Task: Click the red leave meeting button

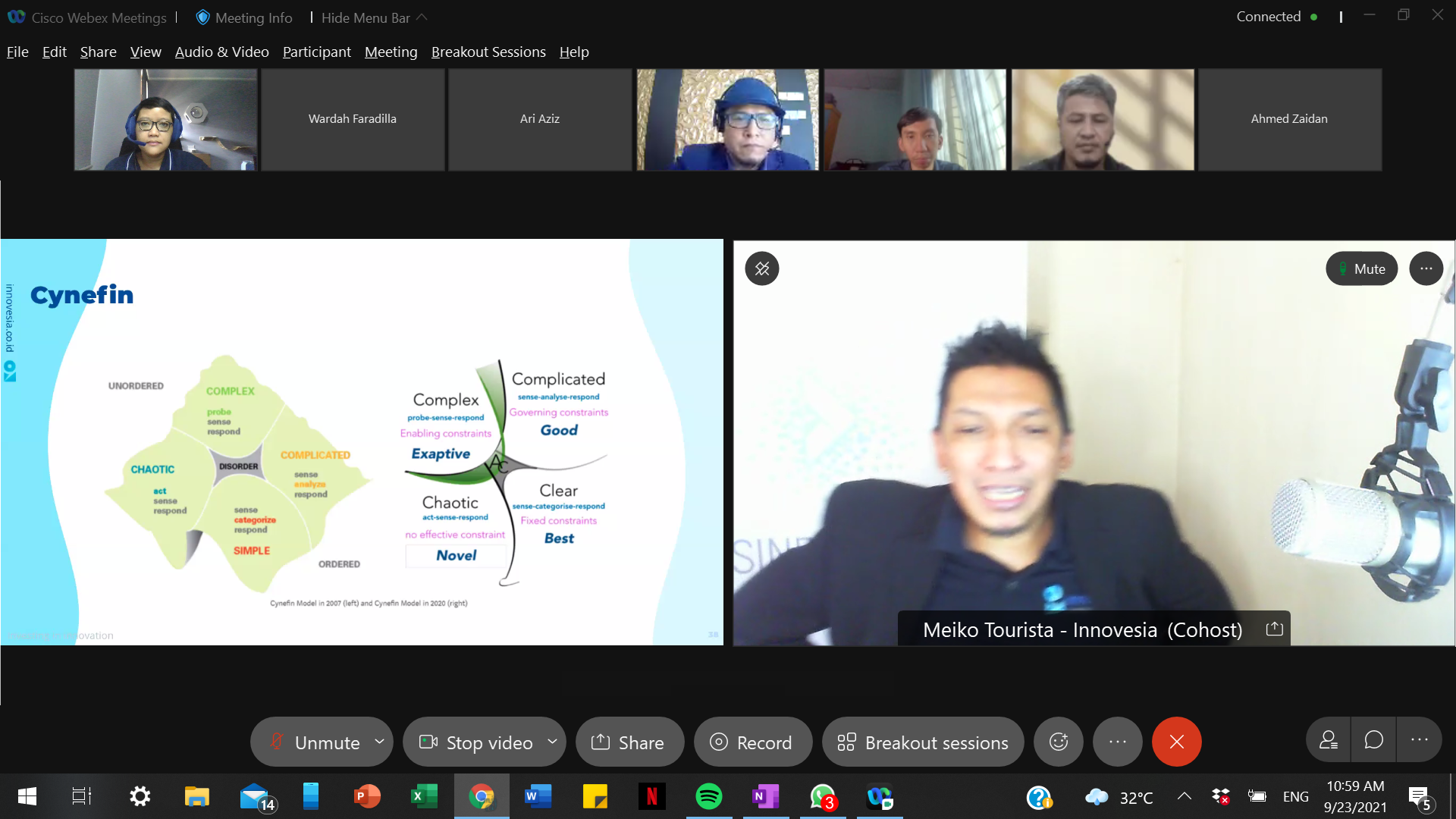Action: pos(1176,742)
